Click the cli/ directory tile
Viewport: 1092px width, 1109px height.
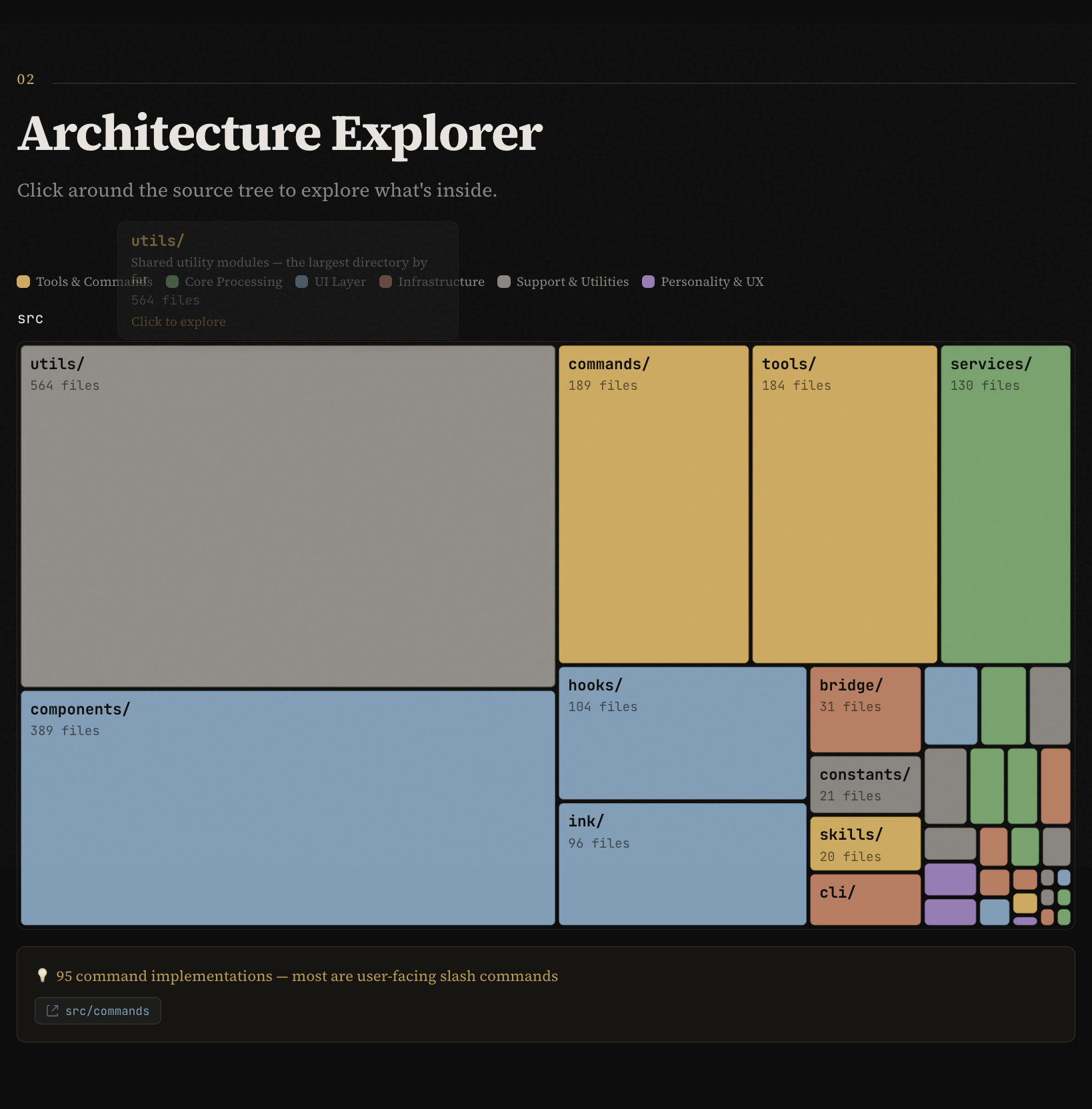click(865, 899)
